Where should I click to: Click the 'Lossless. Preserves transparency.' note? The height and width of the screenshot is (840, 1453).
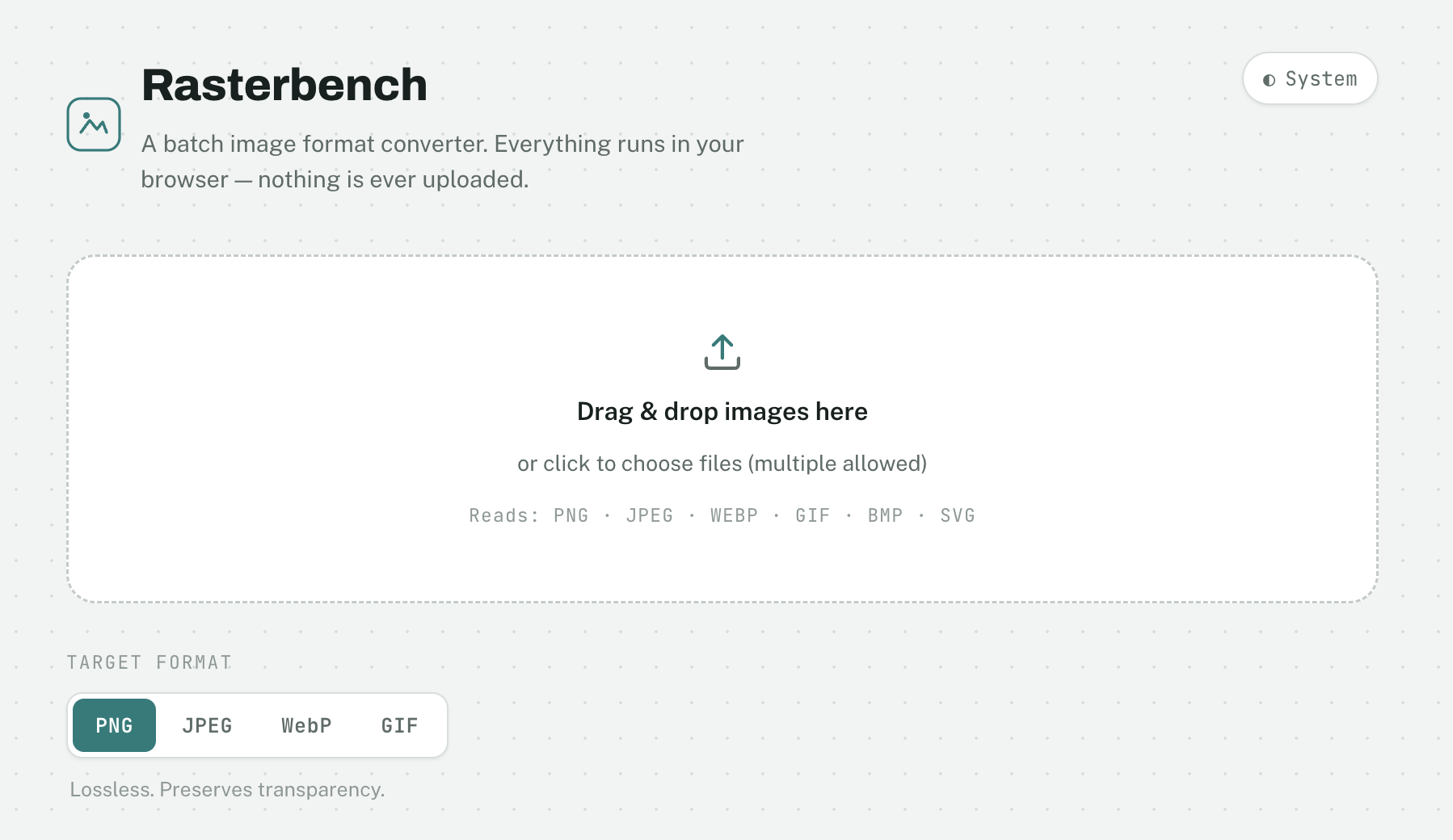227,789
